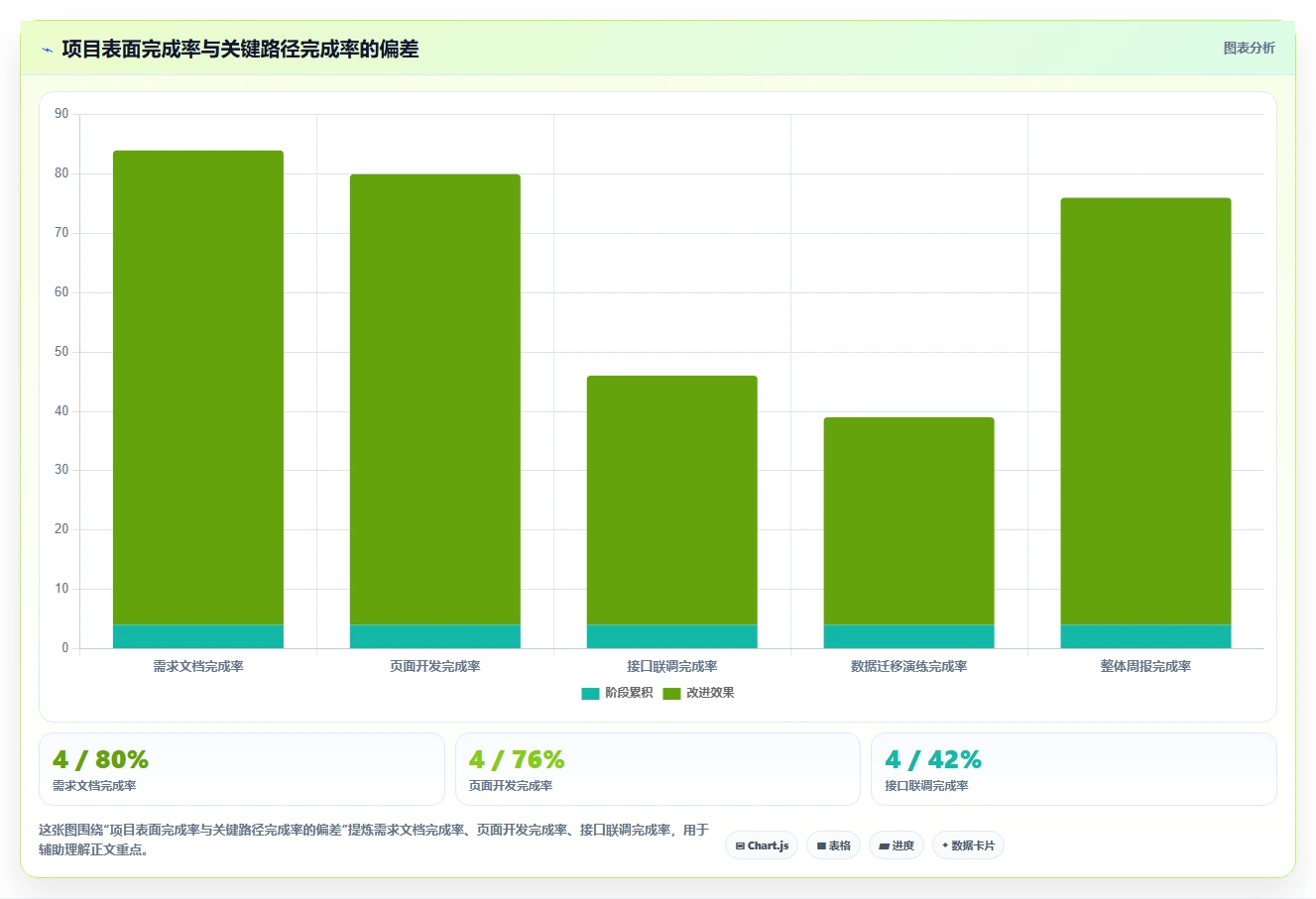Click x-axis label 数据迁移演练完成率
This screenshot has height=899, width=1316.
point(909,667)
